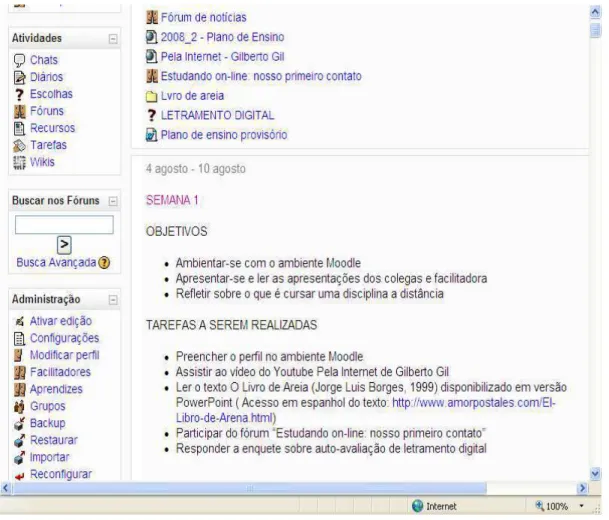Image resolution: width=609 pixels, height=520 pixels.
Task: Click the Plano de ensino provisório file icon
Action: click(x=151, y=135)
